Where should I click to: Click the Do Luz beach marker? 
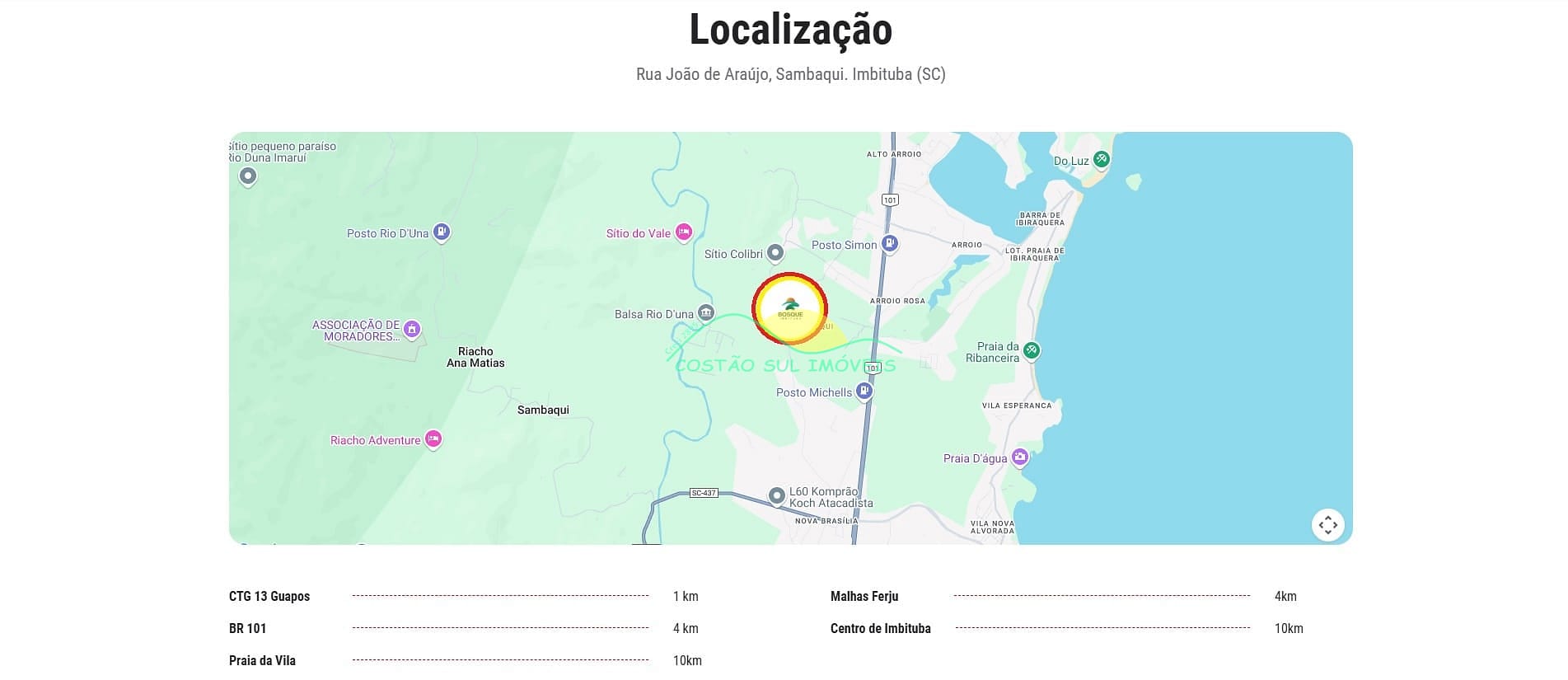click(x=1101, y=159)
